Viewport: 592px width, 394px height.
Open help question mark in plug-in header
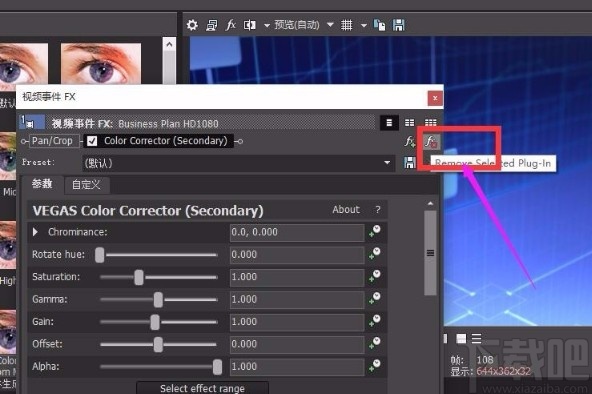click(378, 209)
